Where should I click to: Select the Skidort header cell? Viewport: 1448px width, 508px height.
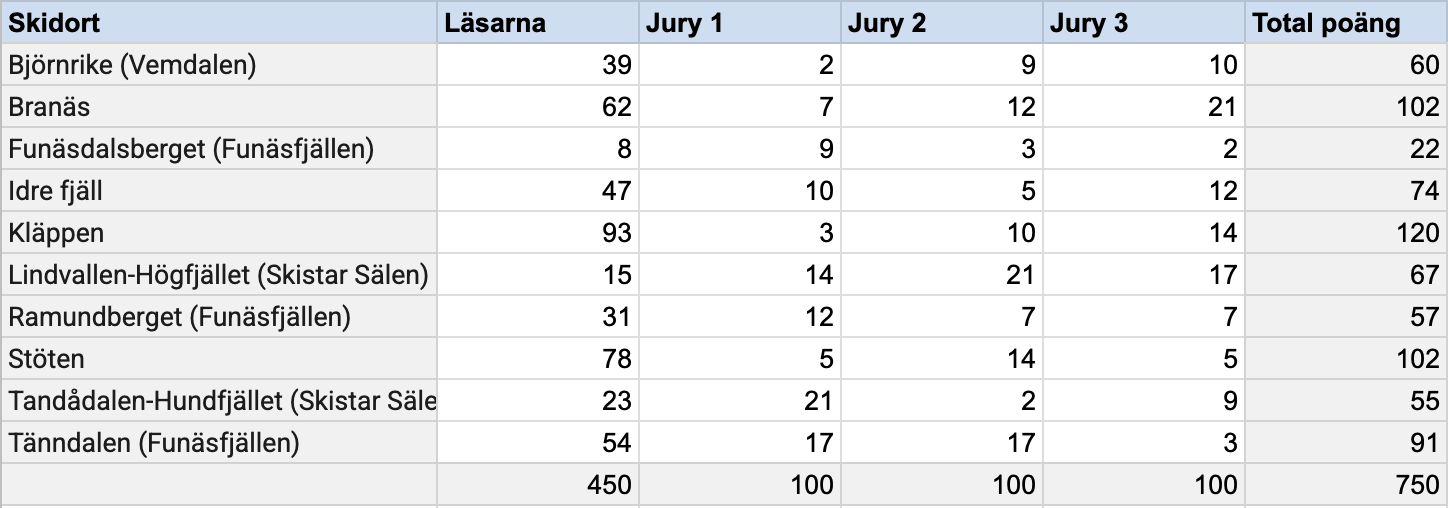click(x=219, y=23)
